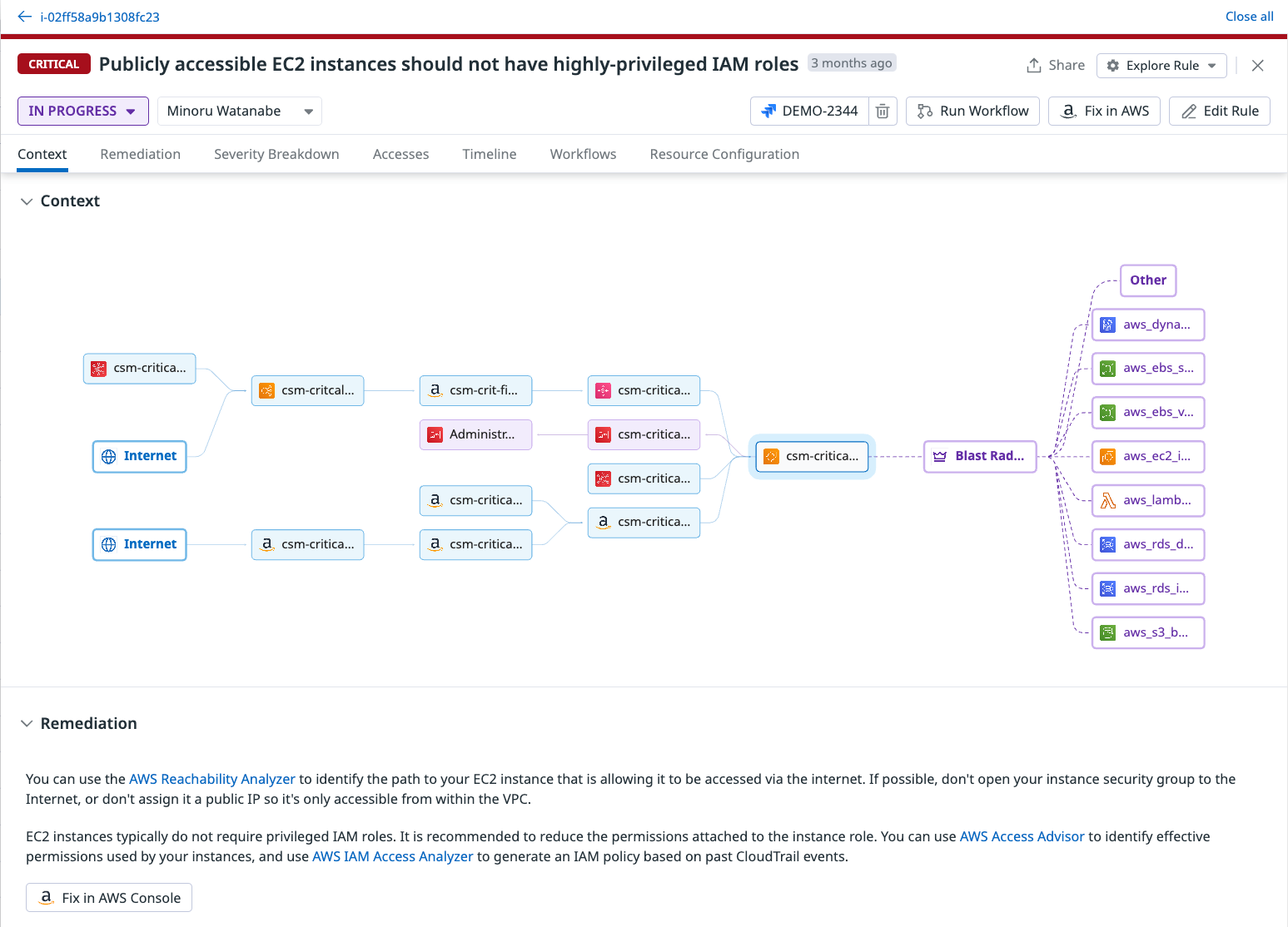Open the aws_rds_db blast radius node
The width and height of the screenshot is (1288, 927).
click(x=1147, y=544)
